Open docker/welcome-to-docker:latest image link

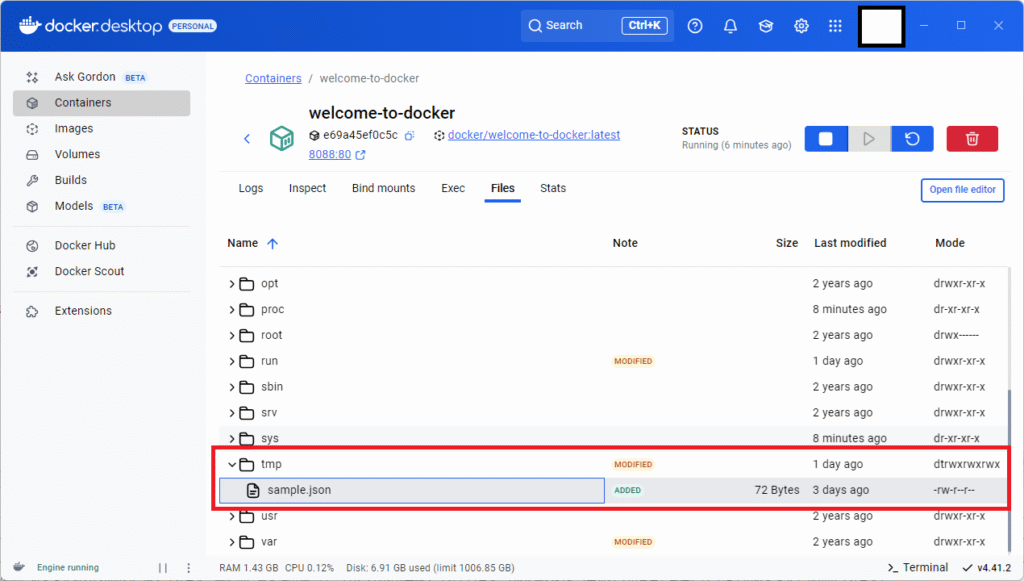point(534,135)
